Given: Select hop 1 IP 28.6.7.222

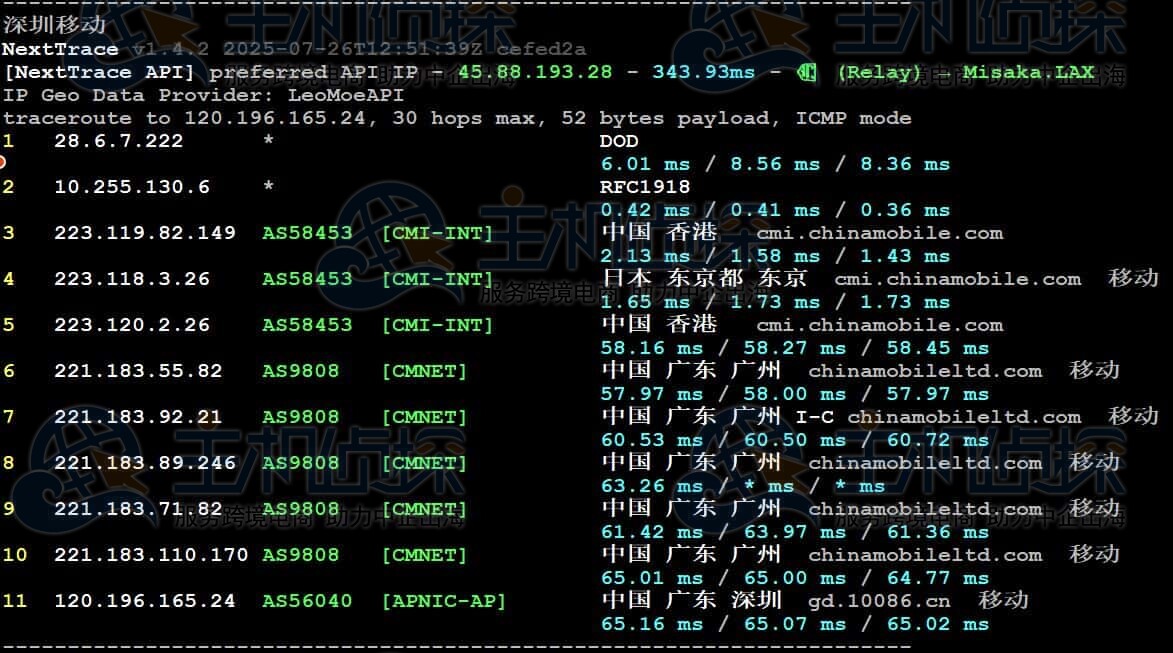Looking at the screenshot, I should (x=118, y=141).
